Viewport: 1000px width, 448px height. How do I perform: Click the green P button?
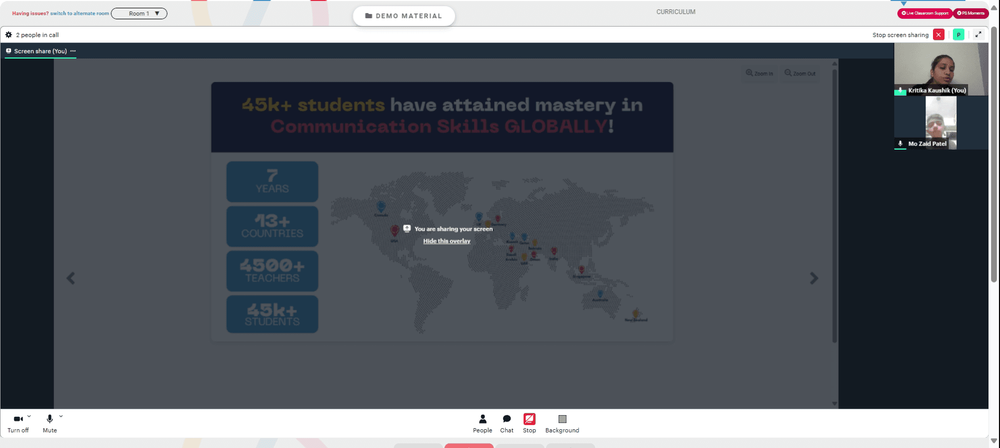(958, 35)
